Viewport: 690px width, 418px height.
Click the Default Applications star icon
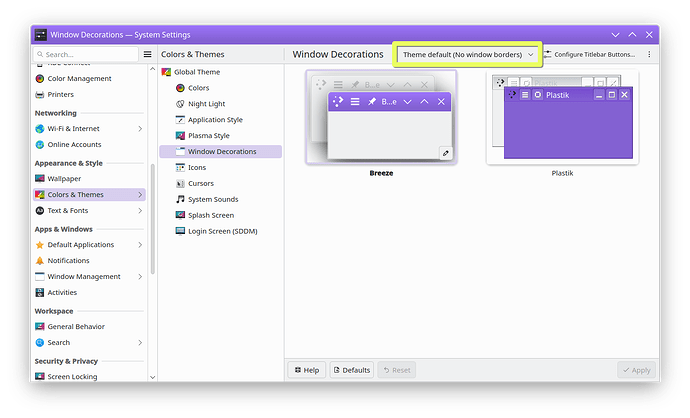click(x=40, y=245)
